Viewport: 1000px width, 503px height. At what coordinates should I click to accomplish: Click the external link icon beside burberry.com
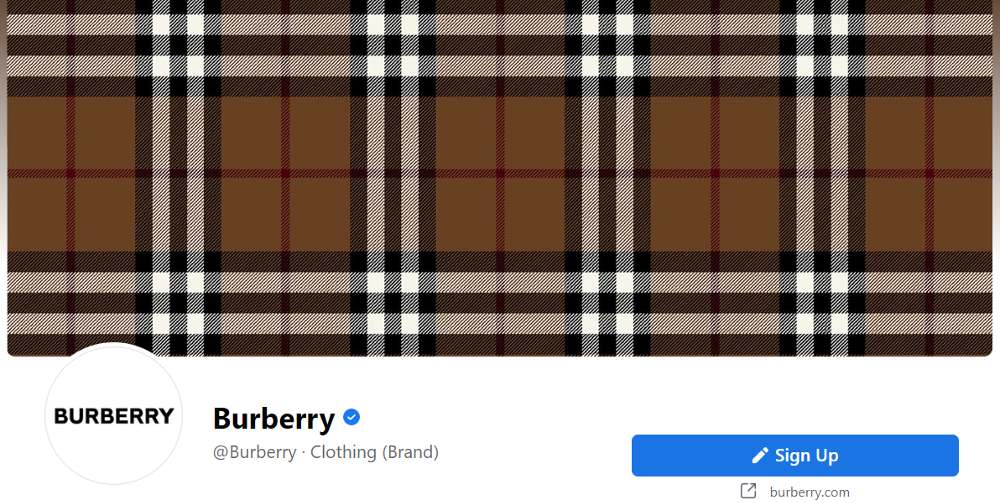748,491
